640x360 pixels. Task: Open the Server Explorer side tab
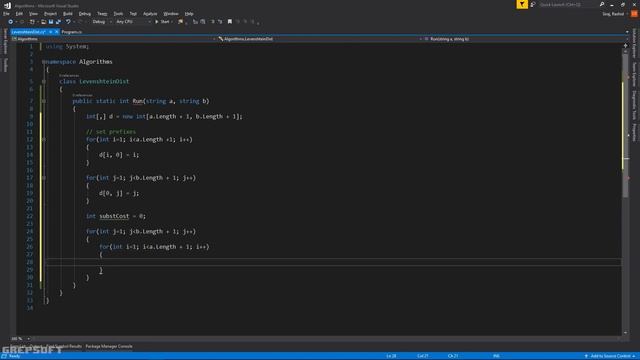[5, 41]
